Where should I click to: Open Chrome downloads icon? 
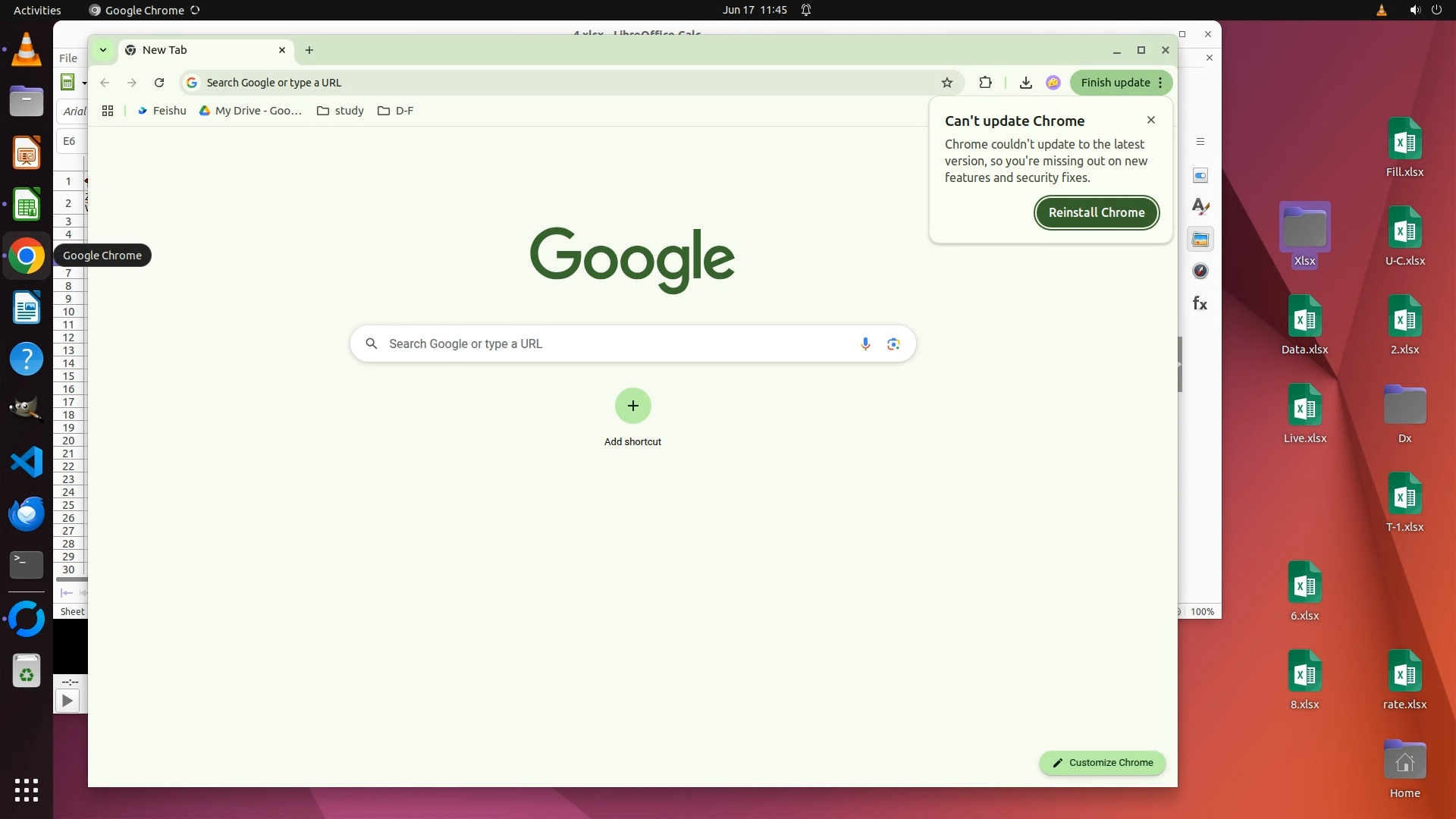click(1025, 83)
